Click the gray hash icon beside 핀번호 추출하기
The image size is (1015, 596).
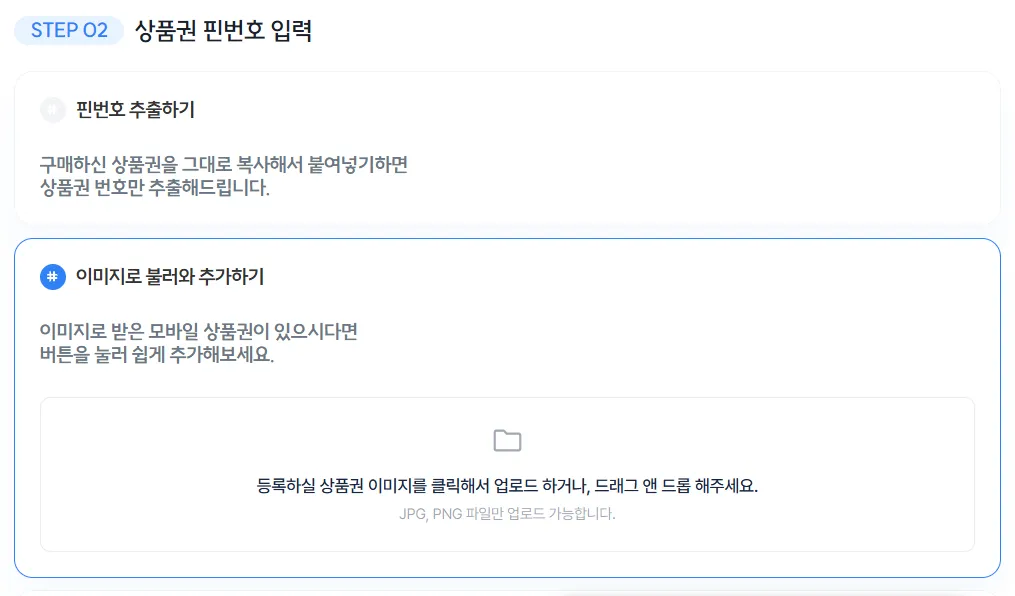53,110
